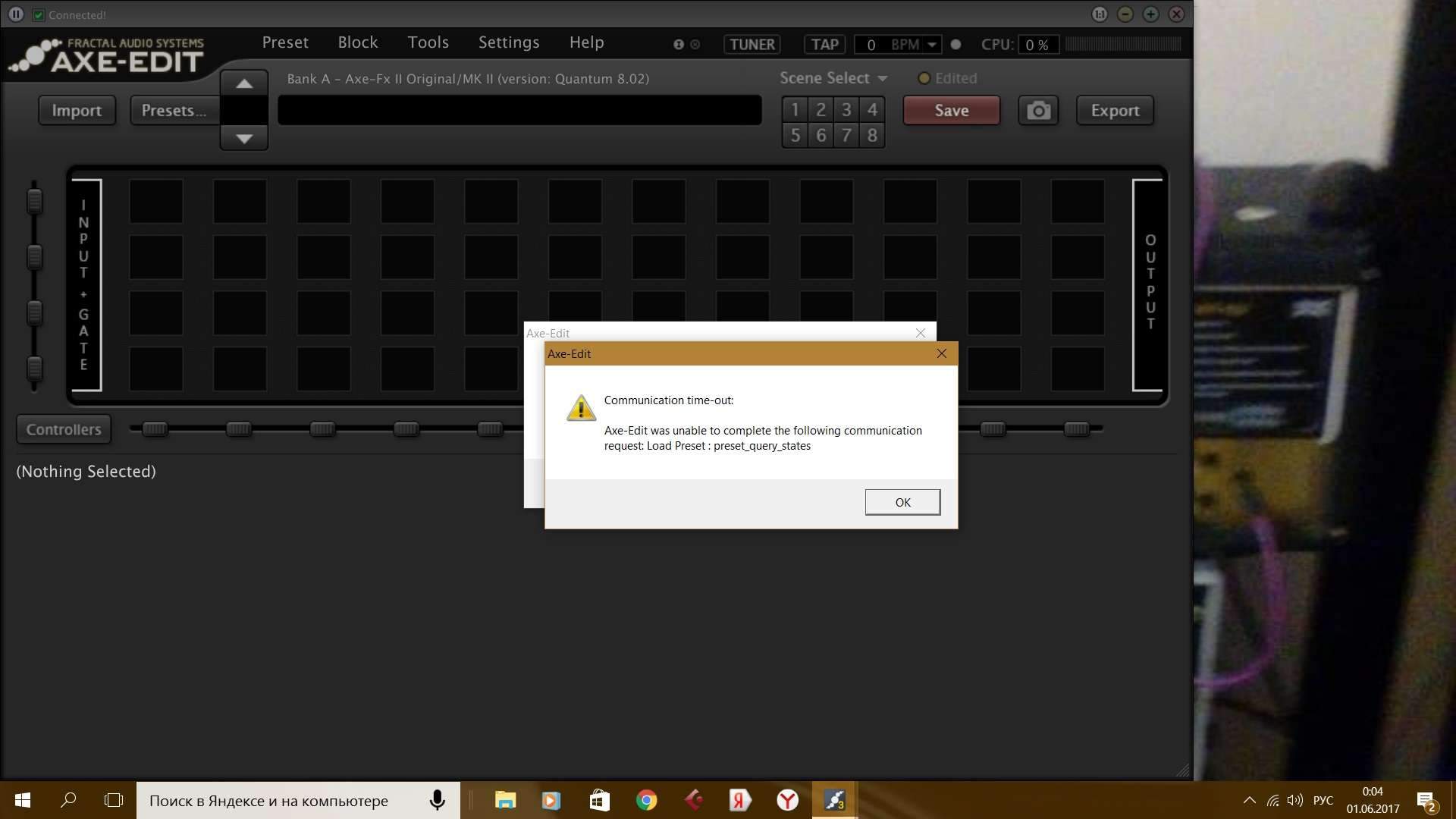Open Chrome from the taskbar
Screen dimensions: 1456x819
pos(646,800)
